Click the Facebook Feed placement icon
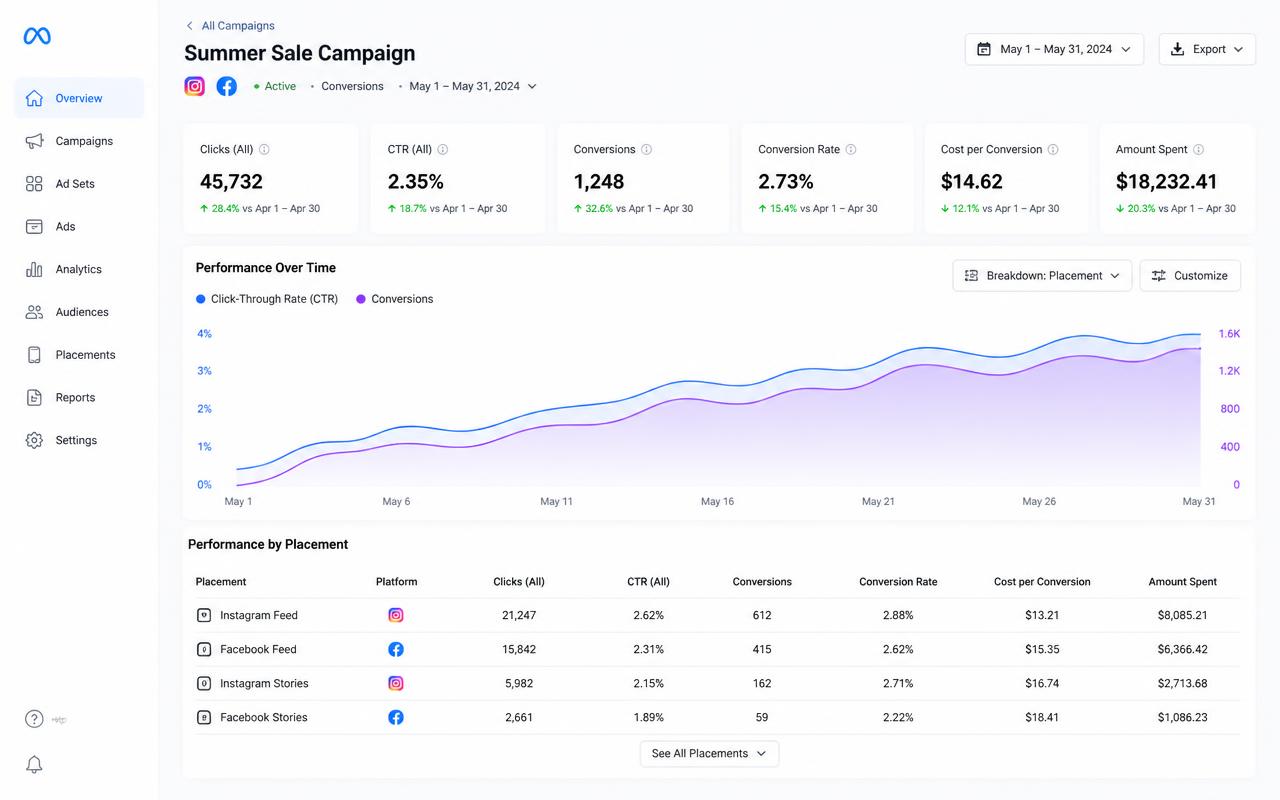 [204, 650]
